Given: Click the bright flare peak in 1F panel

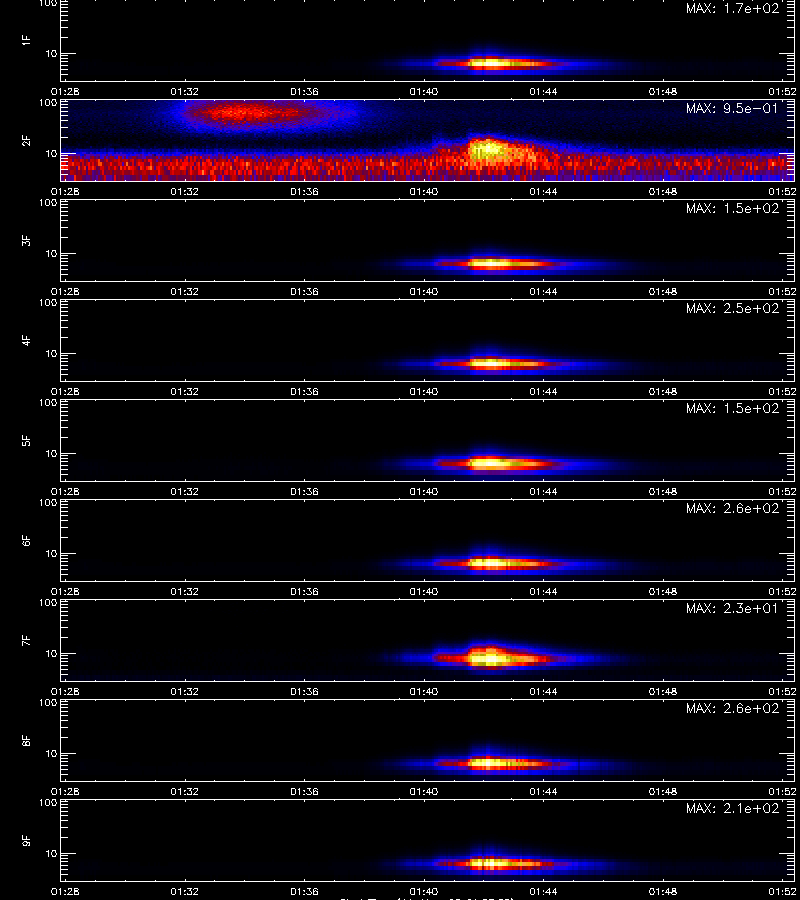Looking at the screenshot, I should 491,63.
